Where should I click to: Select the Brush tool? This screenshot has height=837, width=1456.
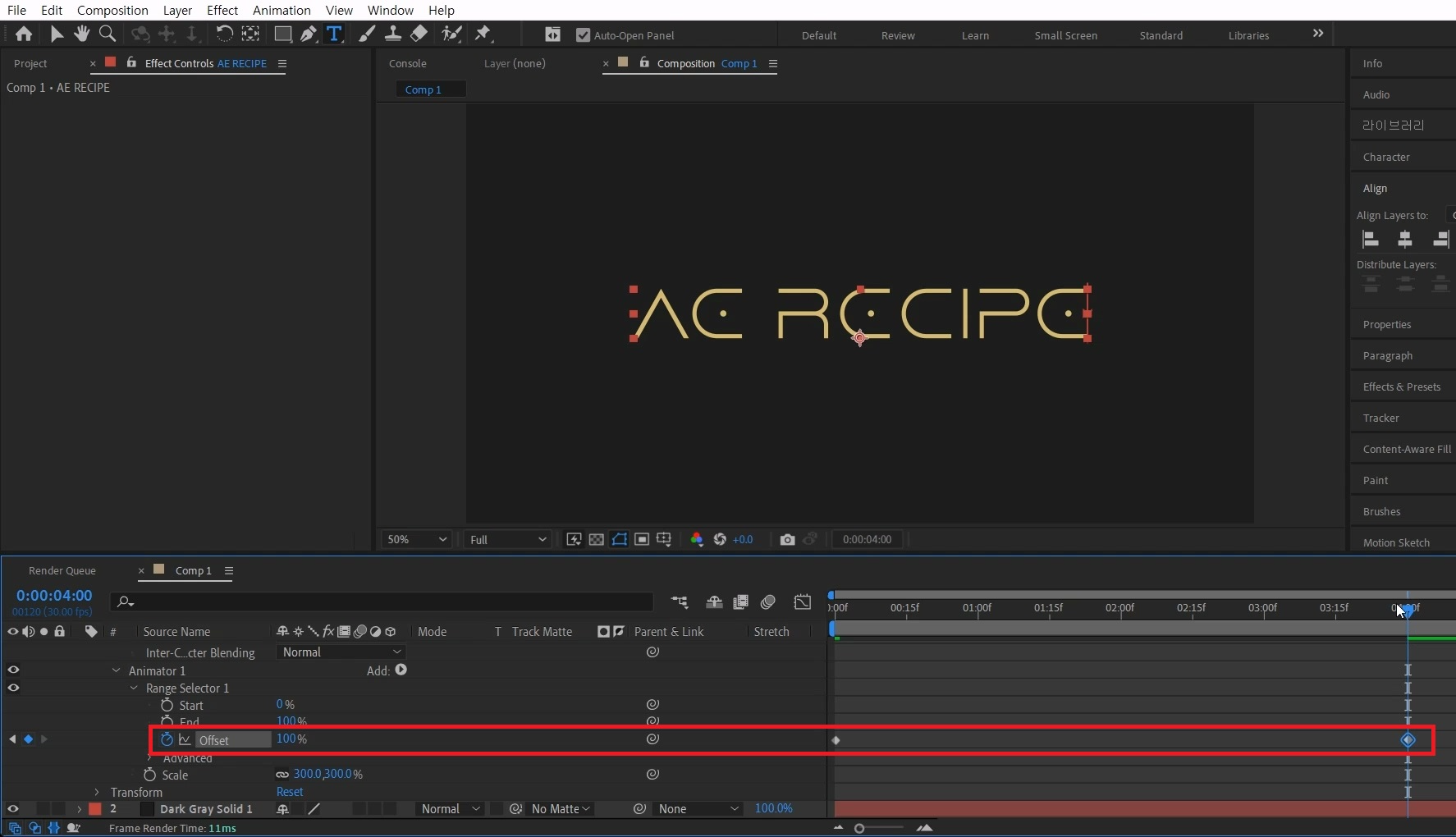[x=368, y=34]
